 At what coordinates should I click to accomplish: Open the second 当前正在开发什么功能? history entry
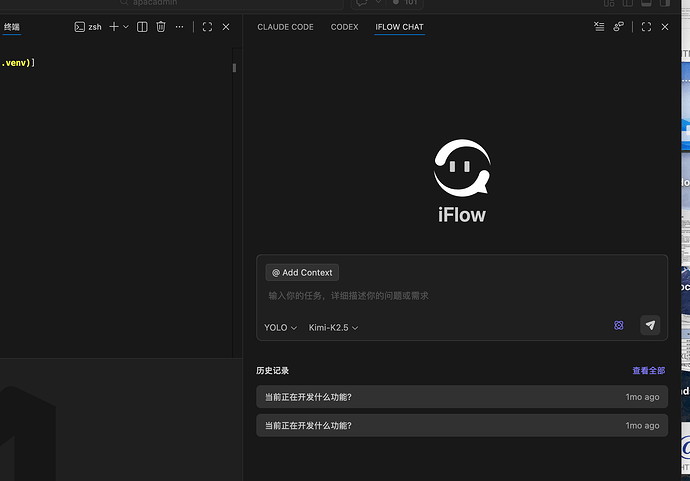pos(462,426)
